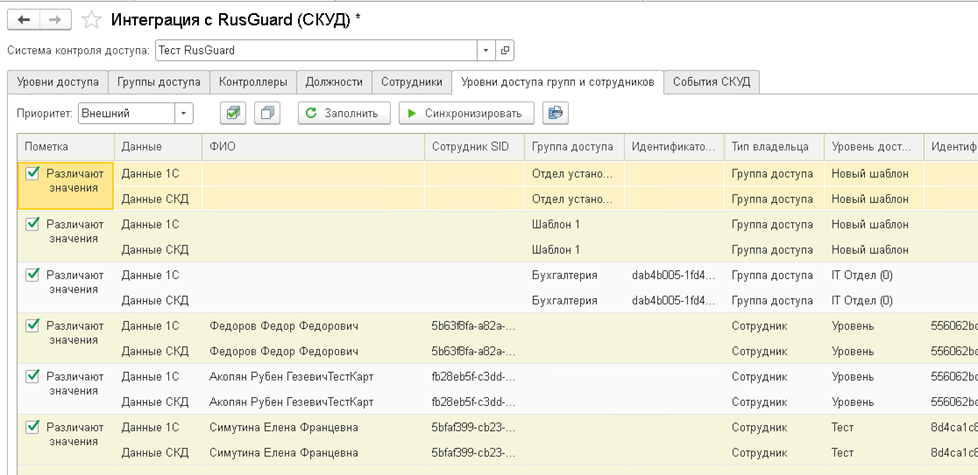The width and height of the screenshot is (978, 475).
Task: Click the Система контроля доступа input field
Action: click(x=315, y=50)
